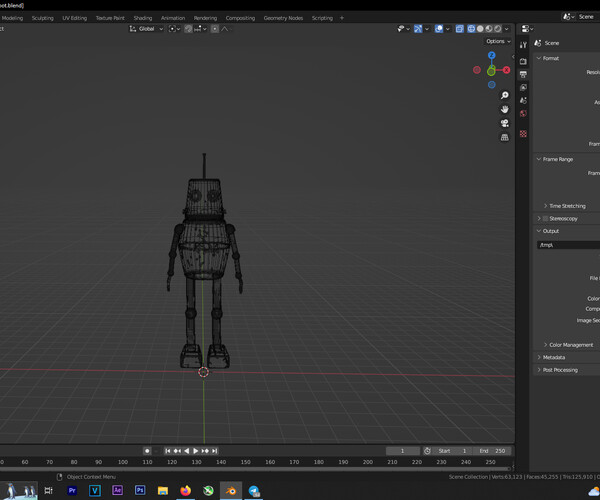Select the pan hand icon in viewport
Screen dimensions: 600x500
(505, 109)
